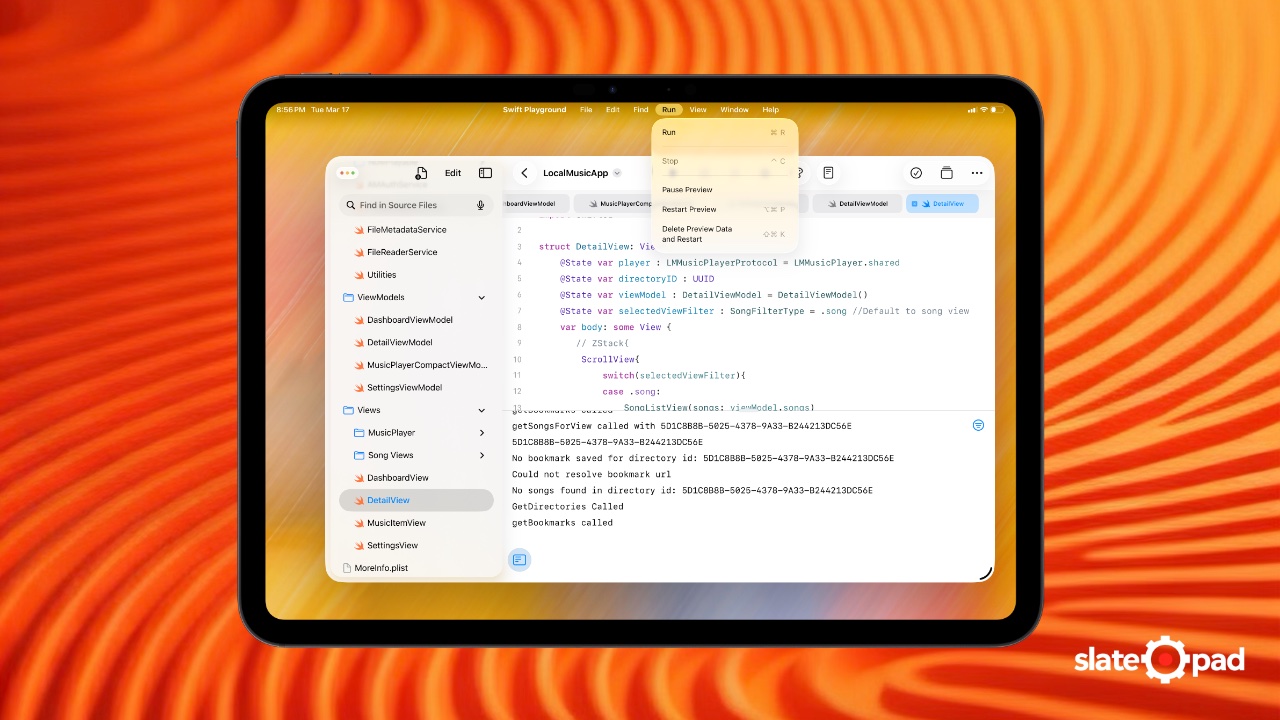The image size is (1280, 720).
Task: Open the new file creation icon
Action: (421, 172)
